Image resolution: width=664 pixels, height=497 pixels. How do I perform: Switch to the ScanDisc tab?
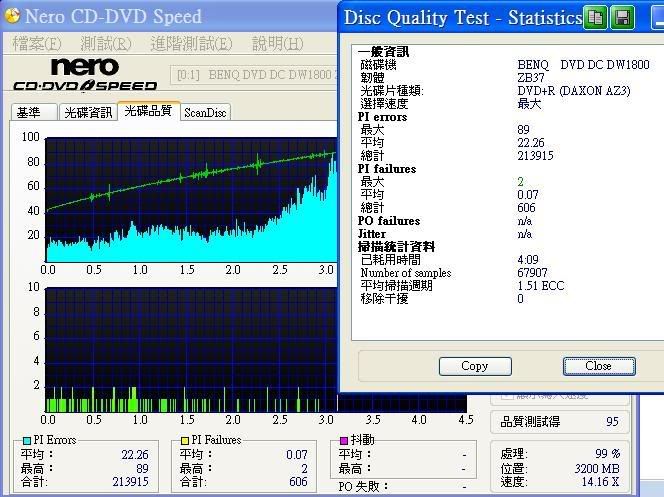[x=205, y=113]
